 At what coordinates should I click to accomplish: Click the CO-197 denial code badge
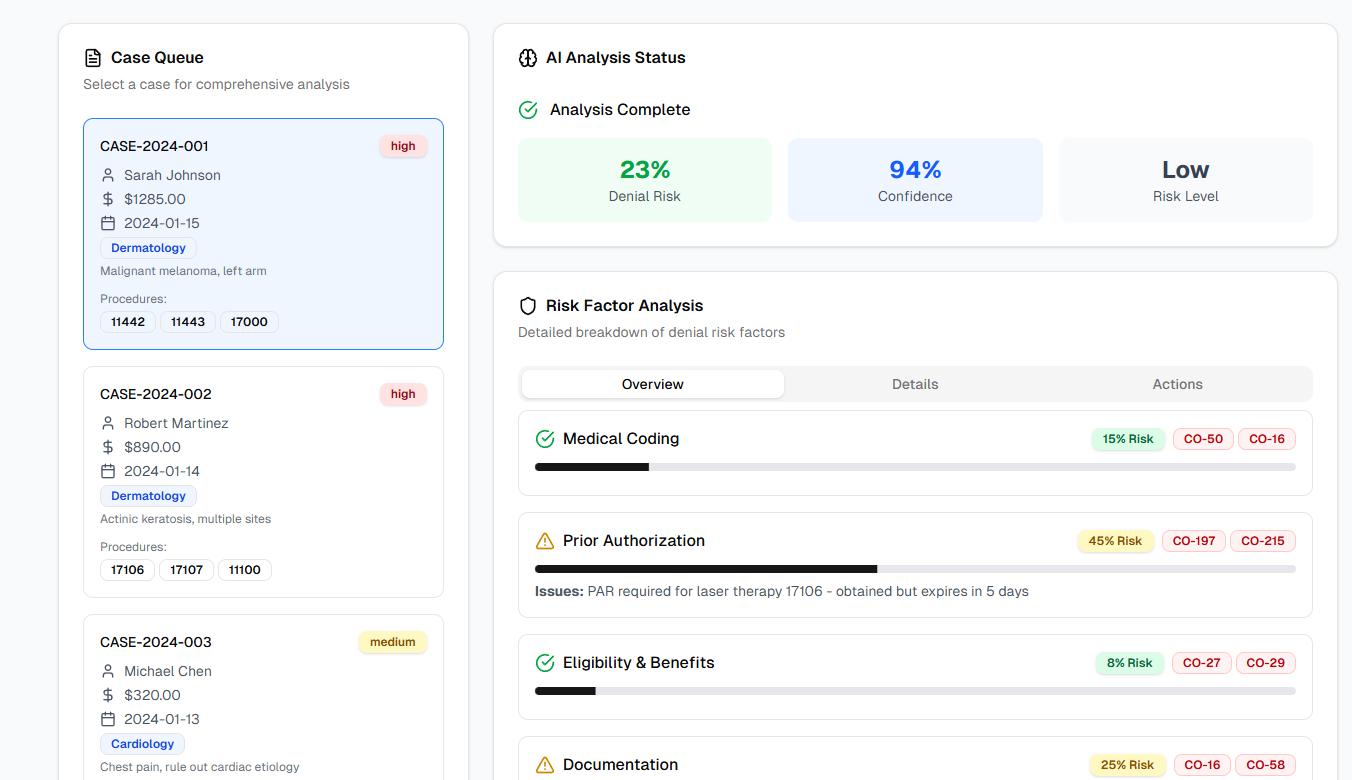tap(1194, 541)
